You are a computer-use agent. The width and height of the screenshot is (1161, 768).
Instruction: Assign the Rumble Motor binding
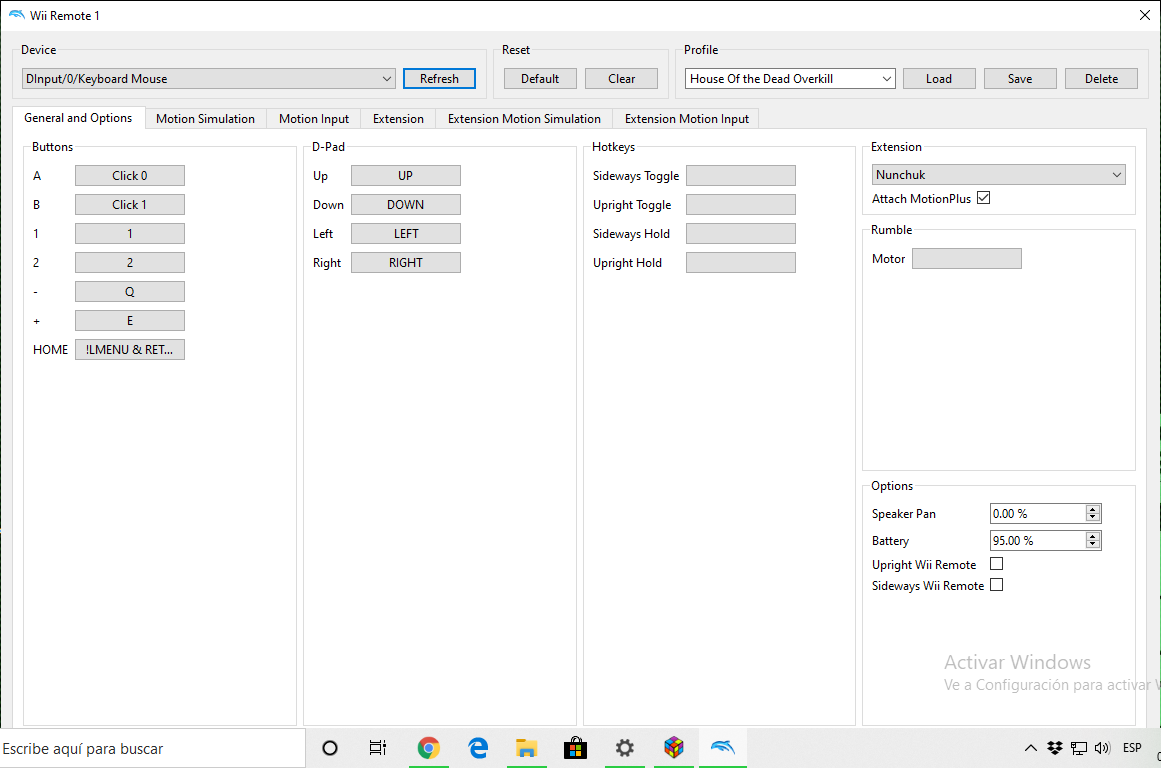(966, 258)
